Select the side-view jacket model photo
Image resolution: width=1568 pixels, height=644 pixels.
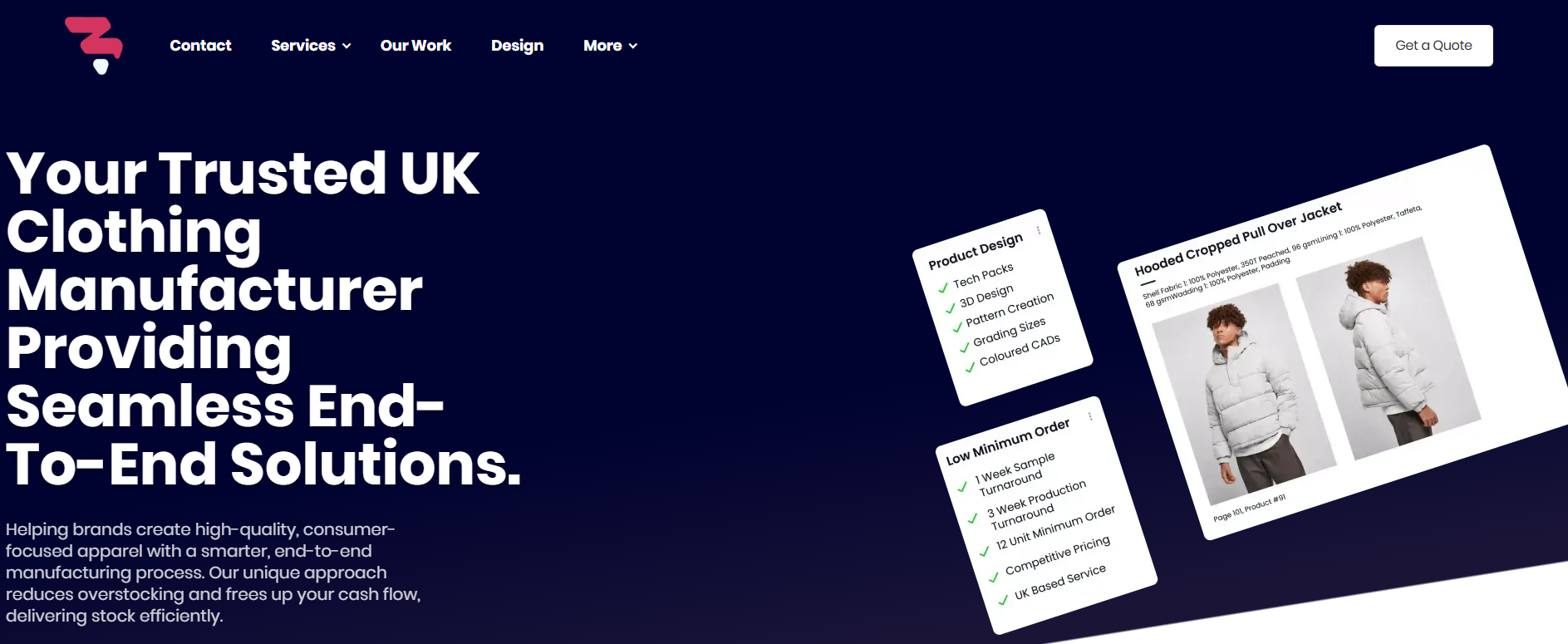pos(1388,349)
